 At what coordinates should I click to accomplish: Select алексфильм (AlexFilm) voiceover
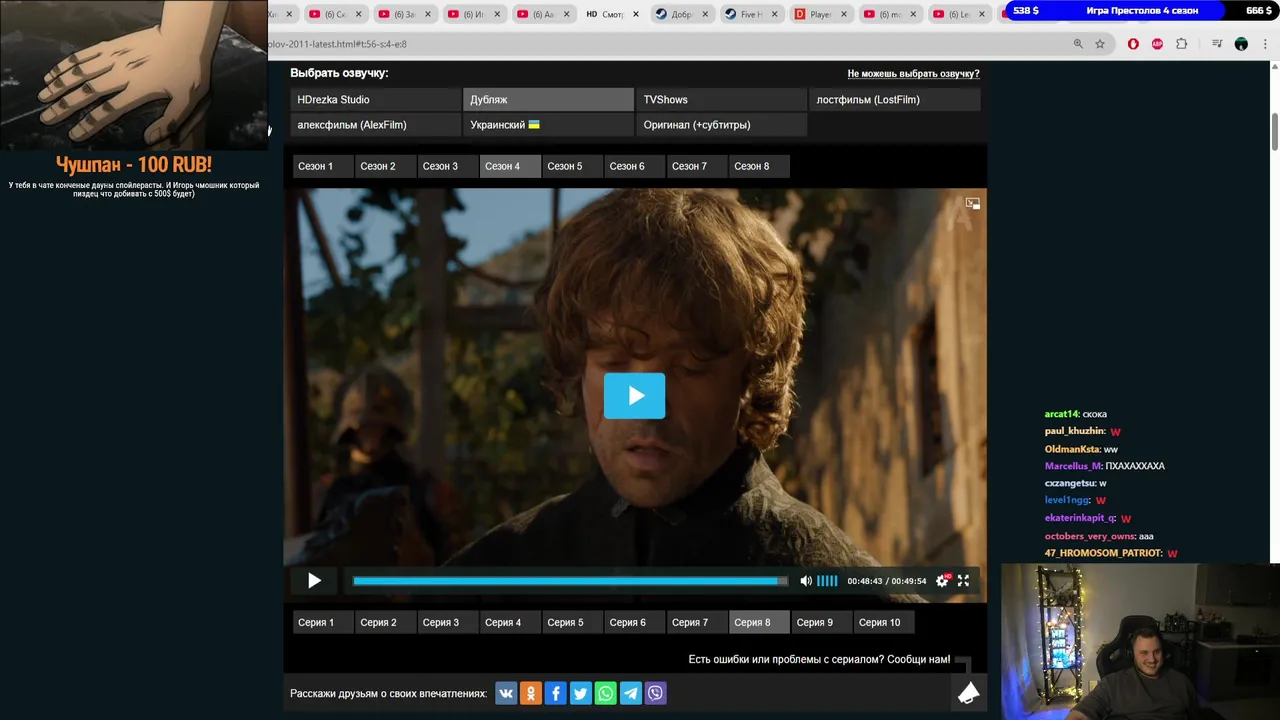(x=375, y=125)
